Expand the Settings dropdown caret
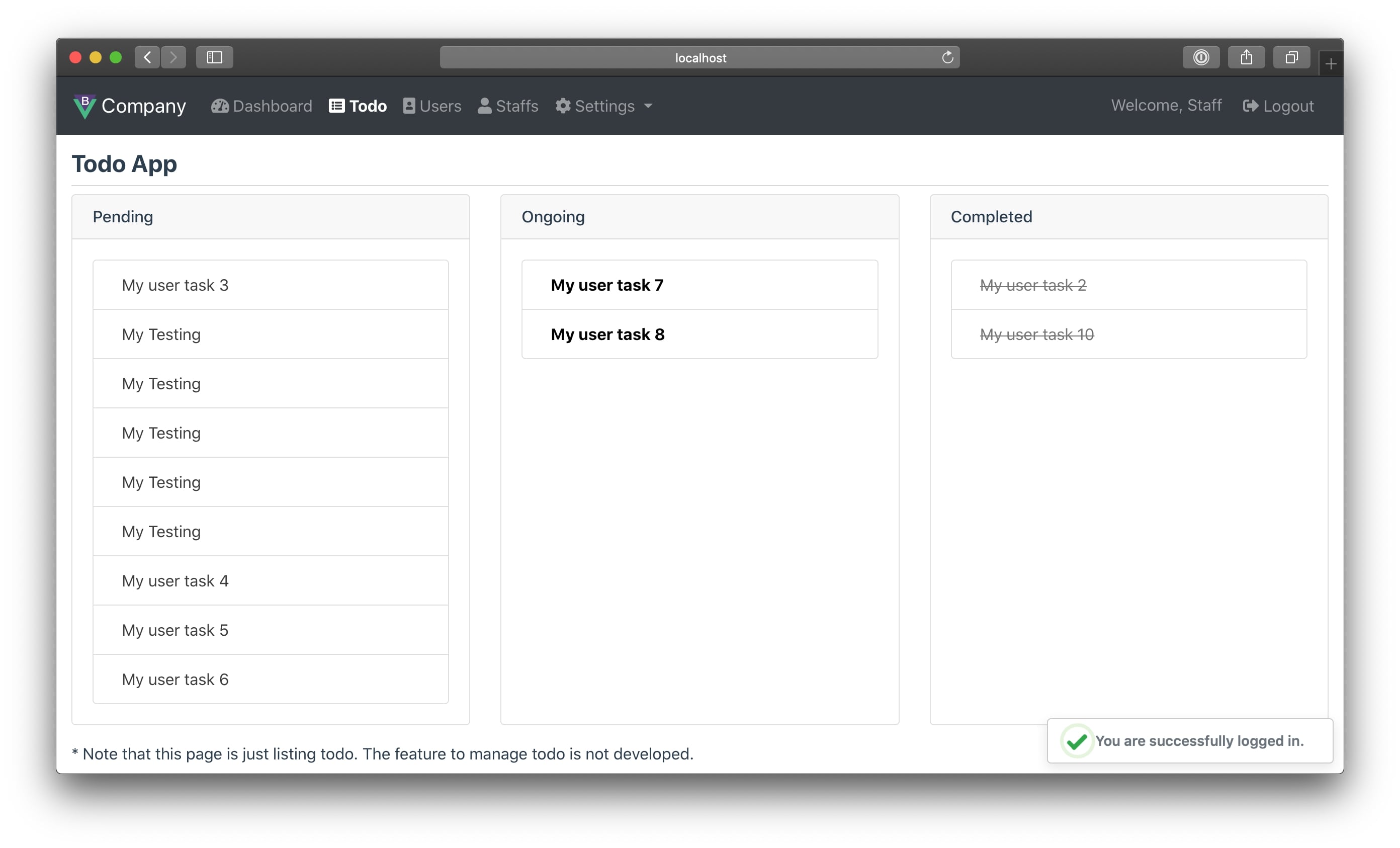Viewport: 1400px width, 848px height. click(648, 106)
